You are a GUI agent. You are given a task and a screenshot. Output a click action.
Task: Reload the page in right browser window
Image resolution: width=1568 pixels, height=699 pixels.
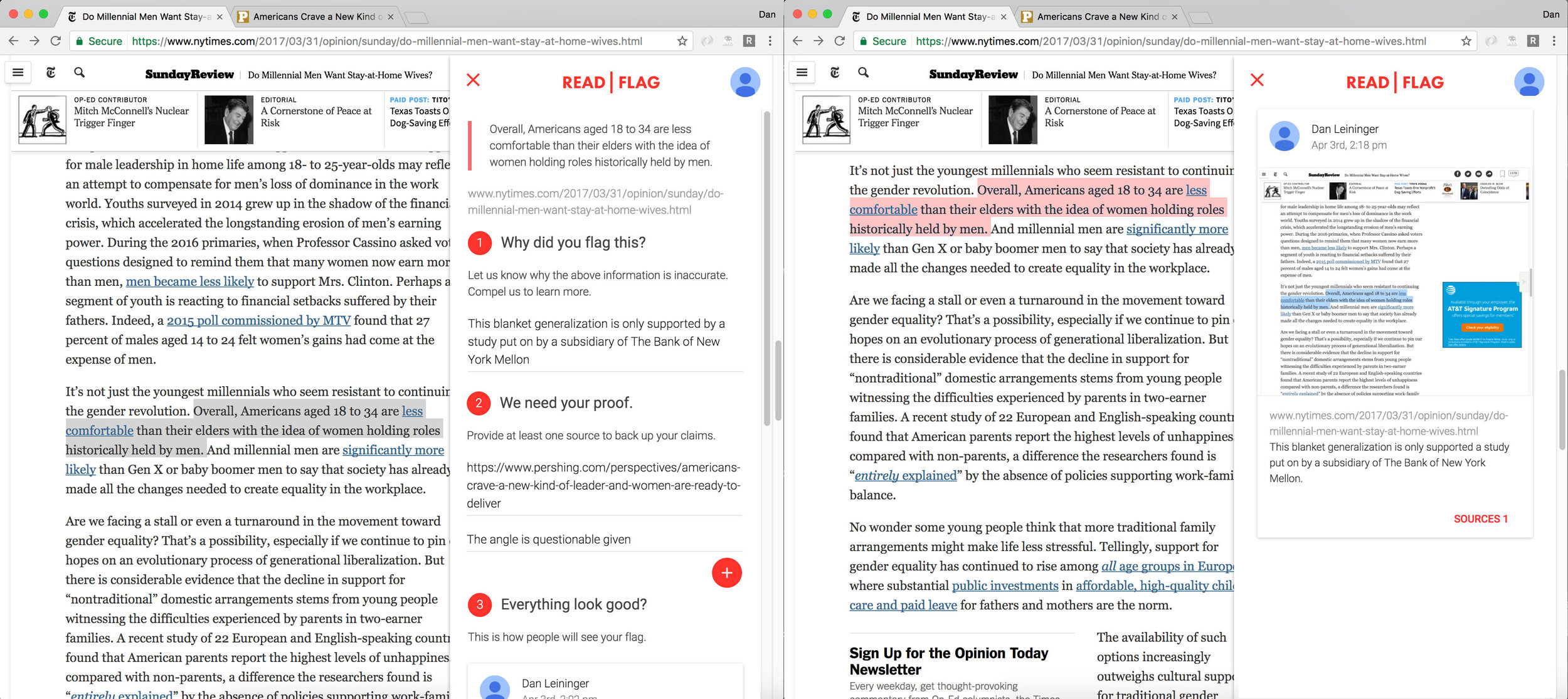click(840, 41)
